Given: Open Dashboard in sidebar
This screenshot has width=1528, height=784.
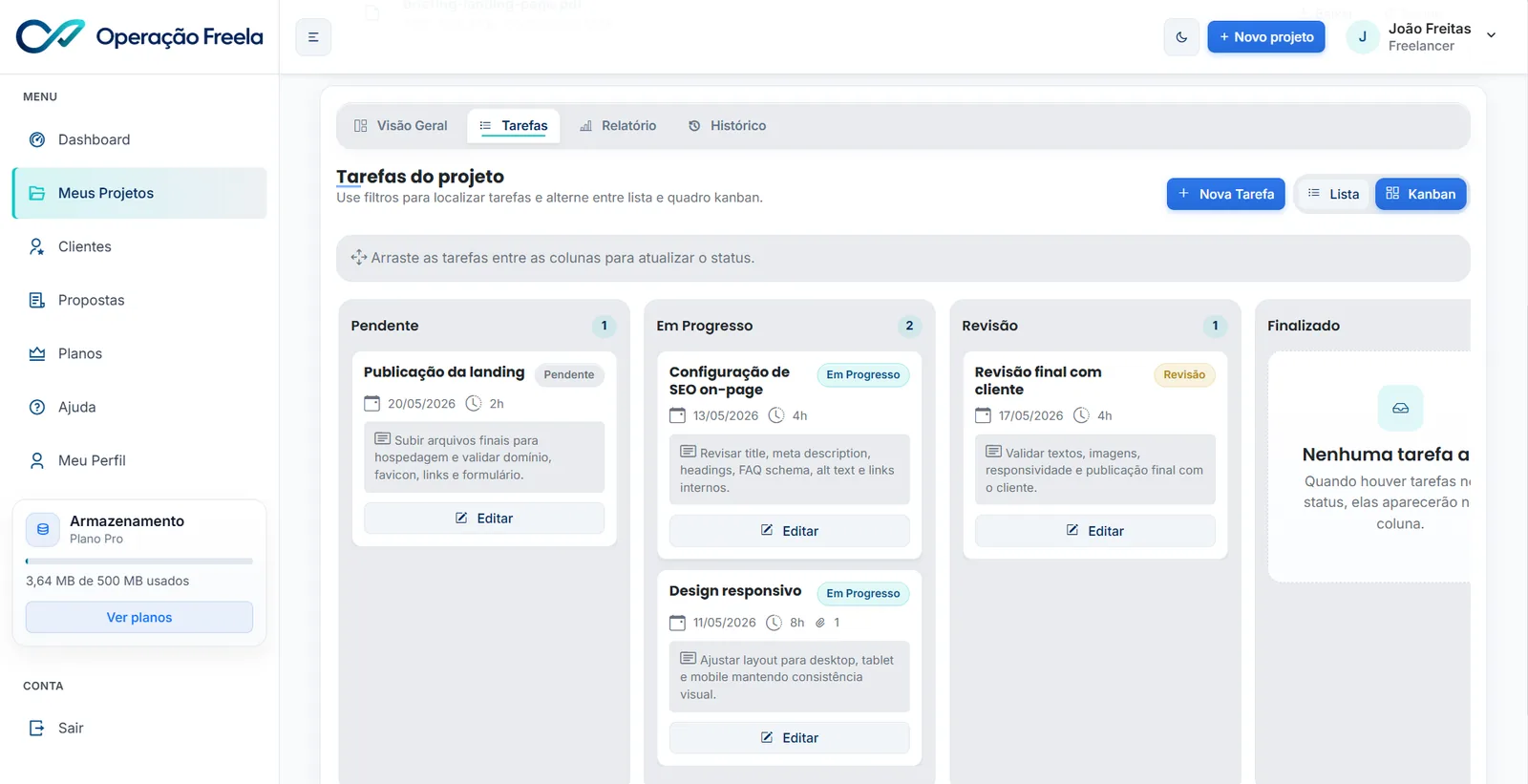Looking at the screenshot, I should pos(139,139).
